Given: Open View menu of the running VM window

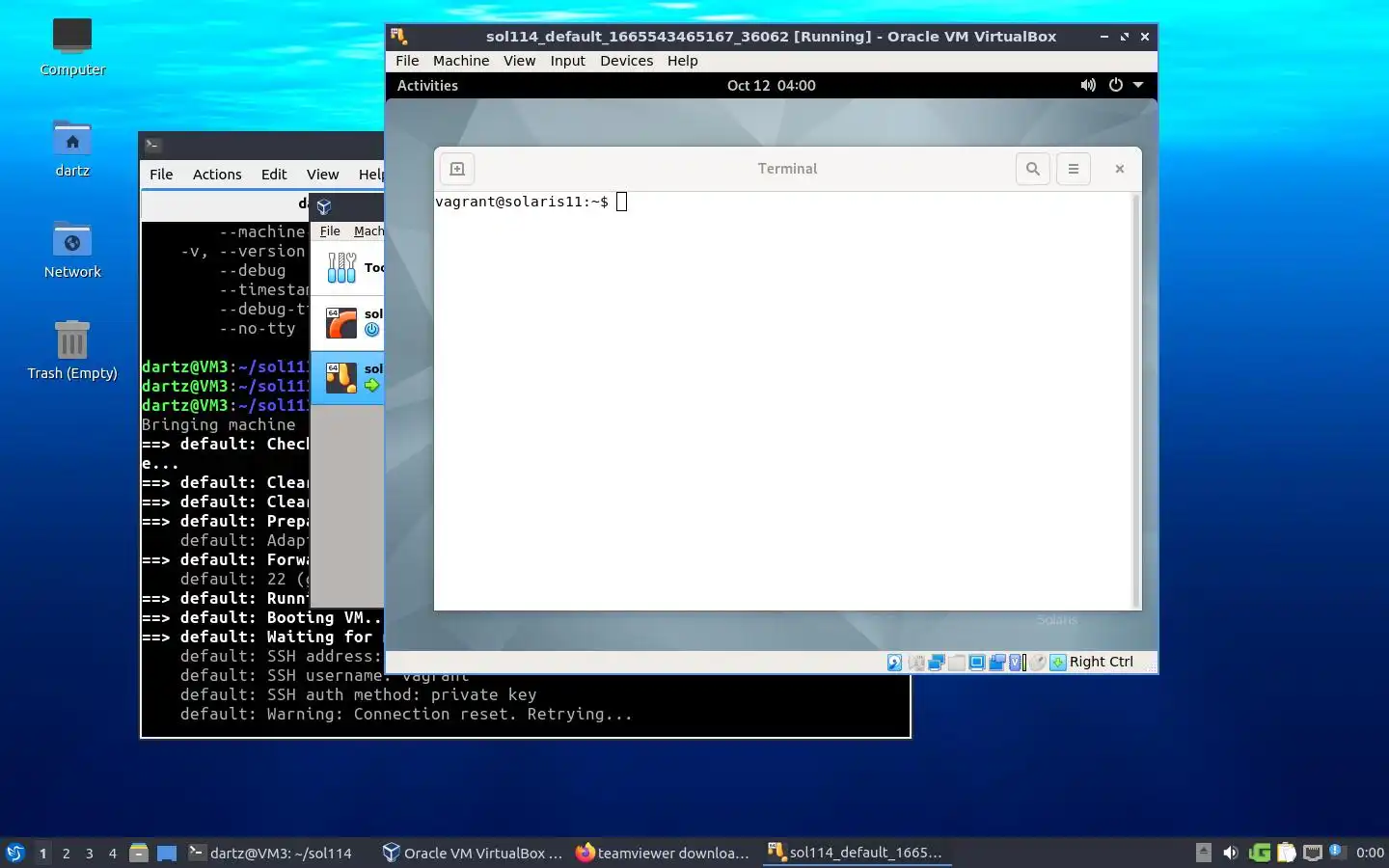Looking at the screenshot, I should point(519,61).
